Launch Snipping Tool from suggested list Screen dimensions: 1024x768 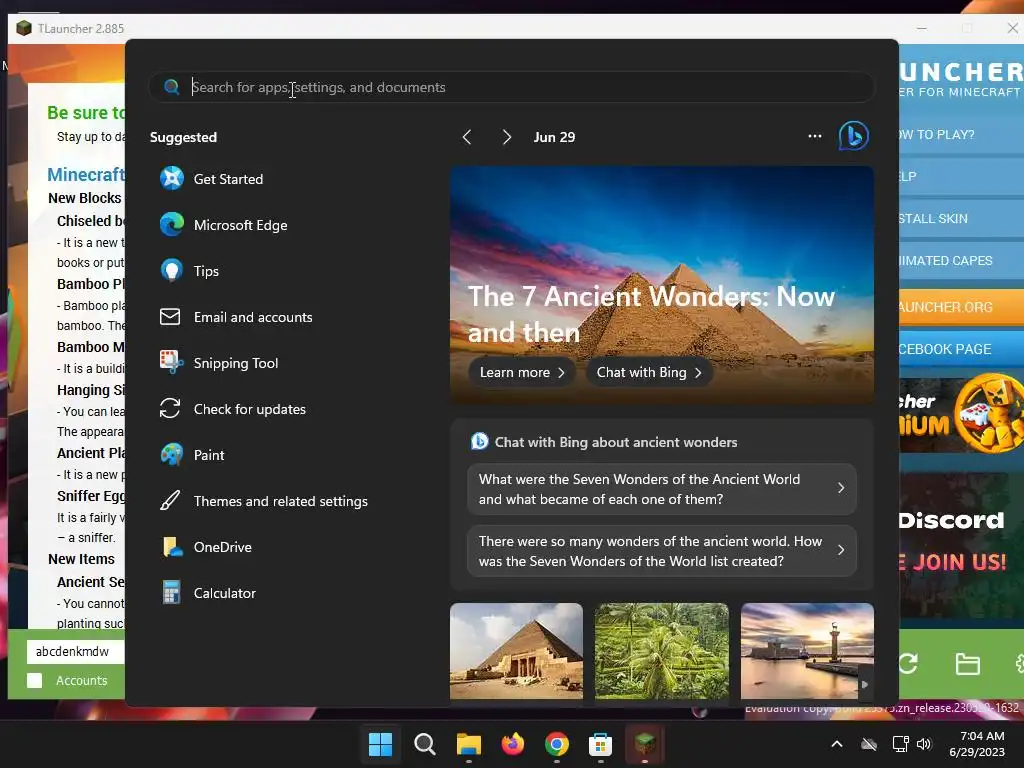[x=219, y=363]
